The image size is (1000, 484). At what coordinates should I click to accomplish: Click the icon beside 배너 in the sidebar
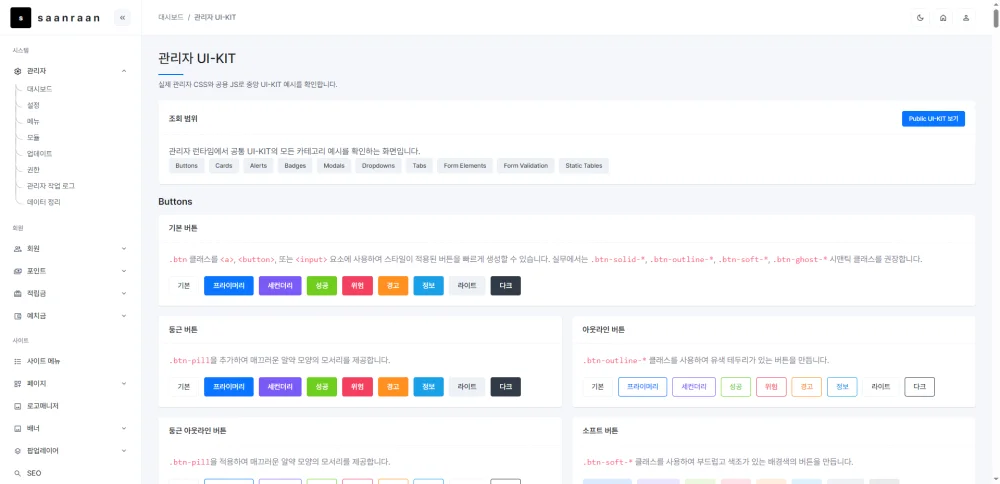[x=17, y=428]
